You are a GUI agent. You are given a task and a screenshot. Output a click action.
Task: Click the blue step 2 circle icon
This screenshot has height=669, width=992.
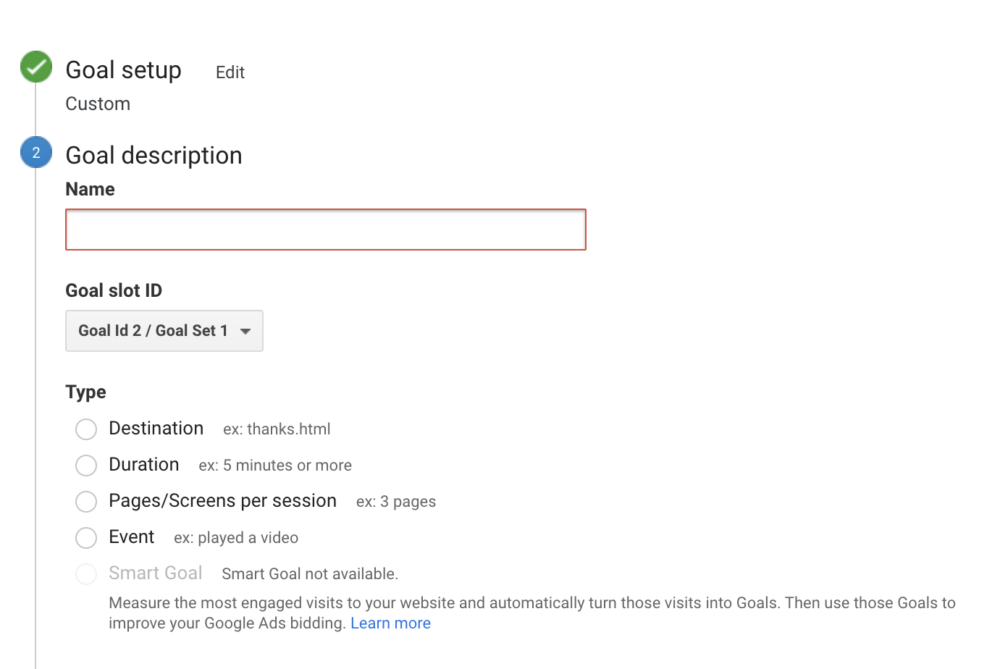[36, 154]
